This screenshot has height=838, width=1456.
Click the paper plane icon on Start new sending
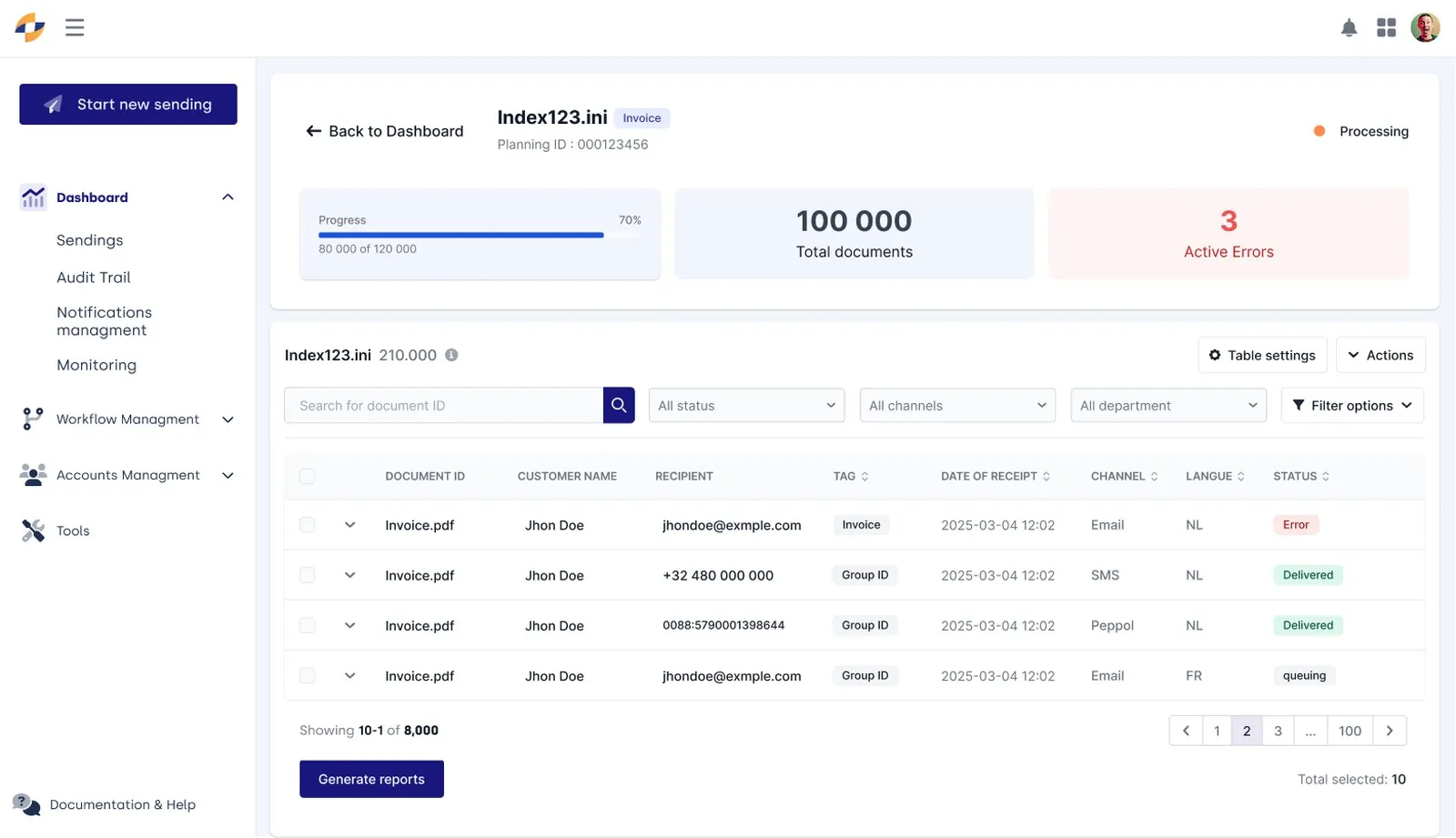[54, 105]
